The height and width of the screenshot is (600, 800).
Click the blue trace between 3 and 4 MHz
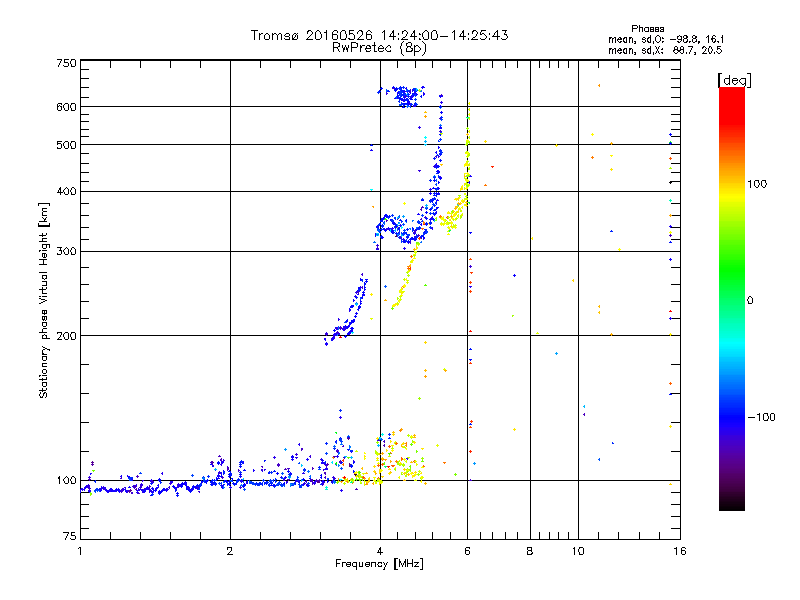pyautogui.click(x=347, y=311)
